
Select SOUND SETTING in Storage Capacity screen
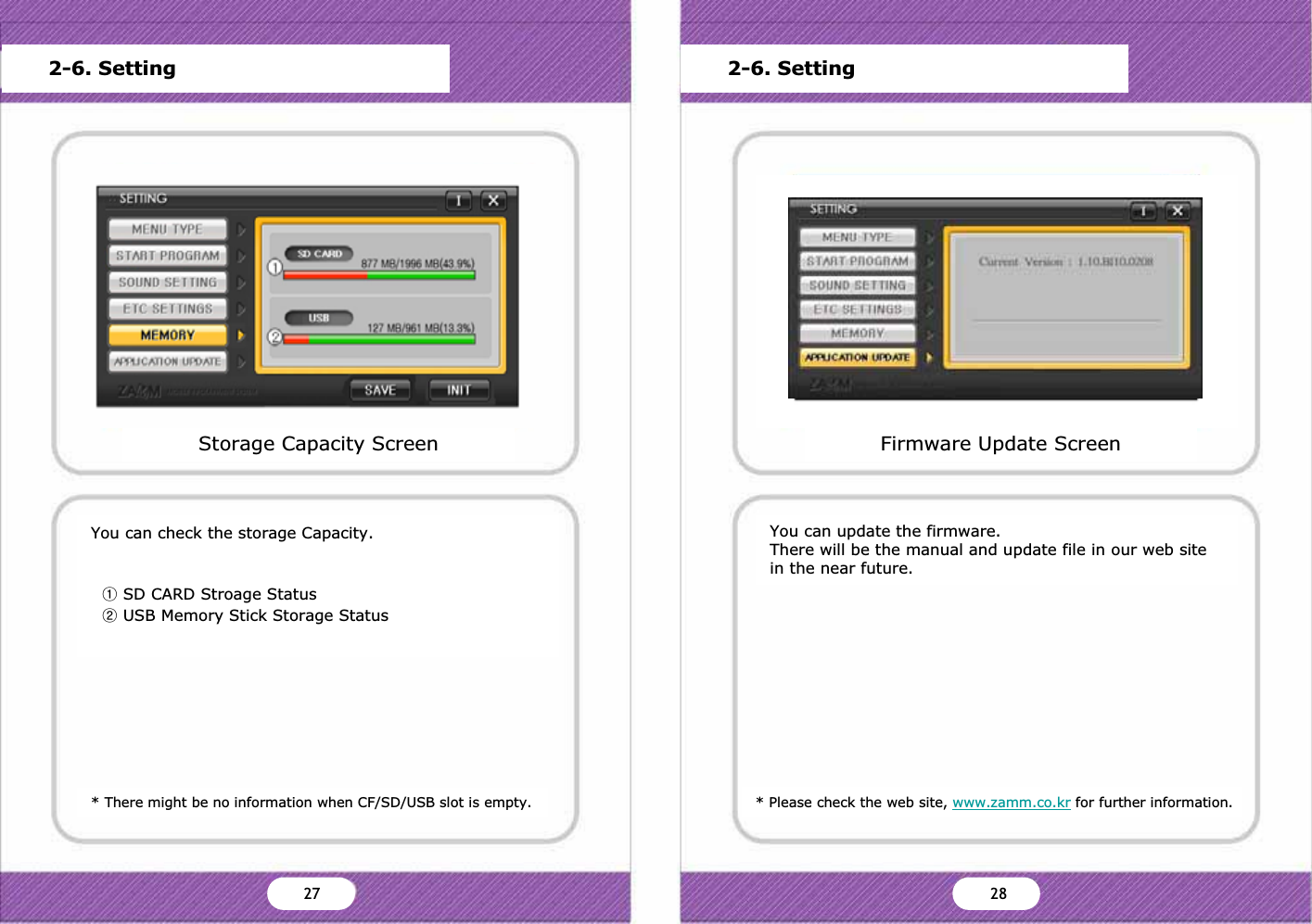click(x=168, y=282)
